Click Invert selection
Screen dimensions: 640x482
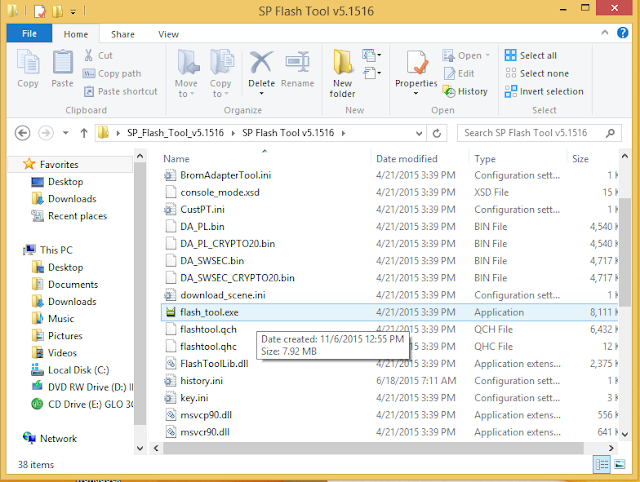pyautogui.click(x=544, y=91)
